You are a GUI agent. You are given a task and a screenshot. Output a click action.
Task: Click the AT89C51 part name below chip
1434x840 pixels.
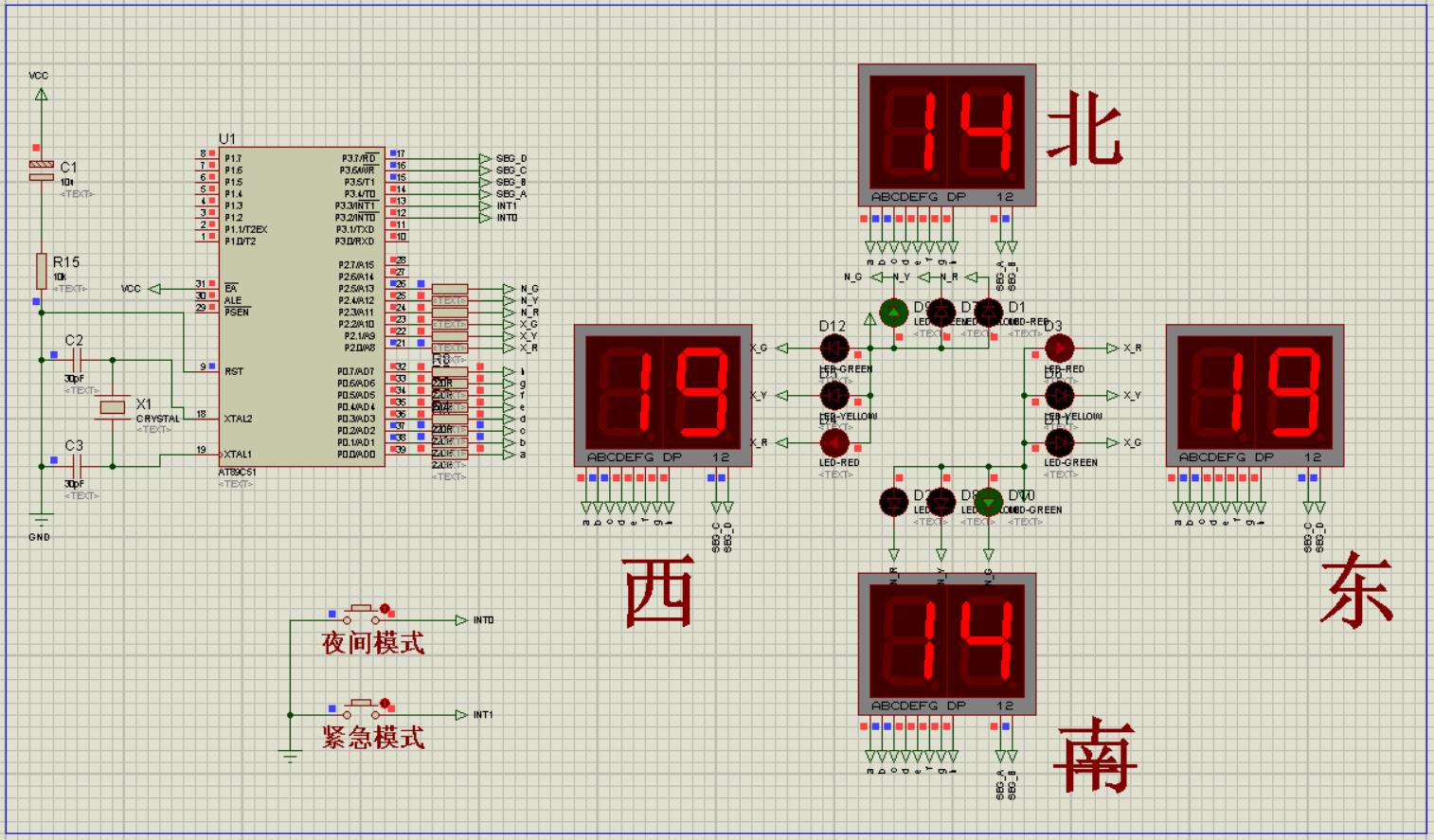[237, 472]
